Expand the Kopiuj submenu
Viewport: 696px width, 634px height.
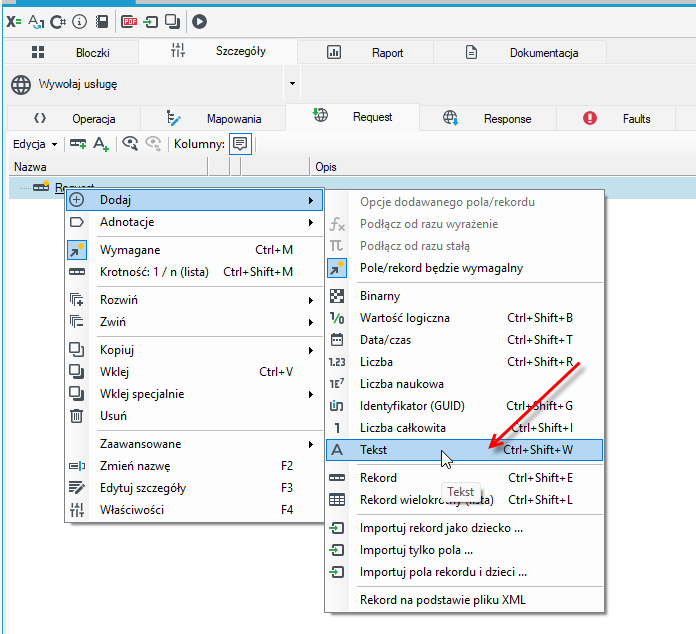pos(194,350)
